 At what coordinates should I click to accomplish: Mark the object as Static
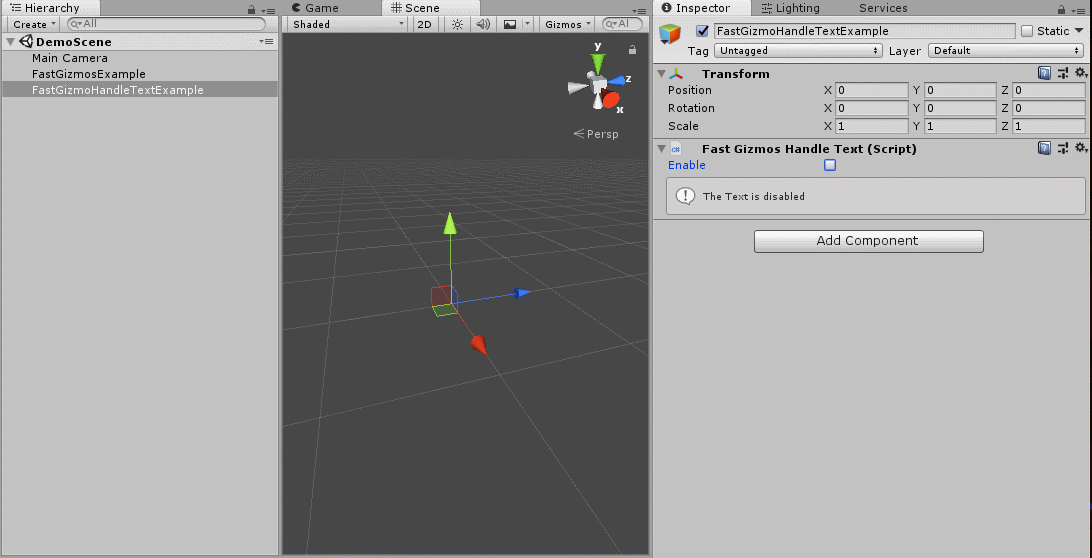point(1027,31)
